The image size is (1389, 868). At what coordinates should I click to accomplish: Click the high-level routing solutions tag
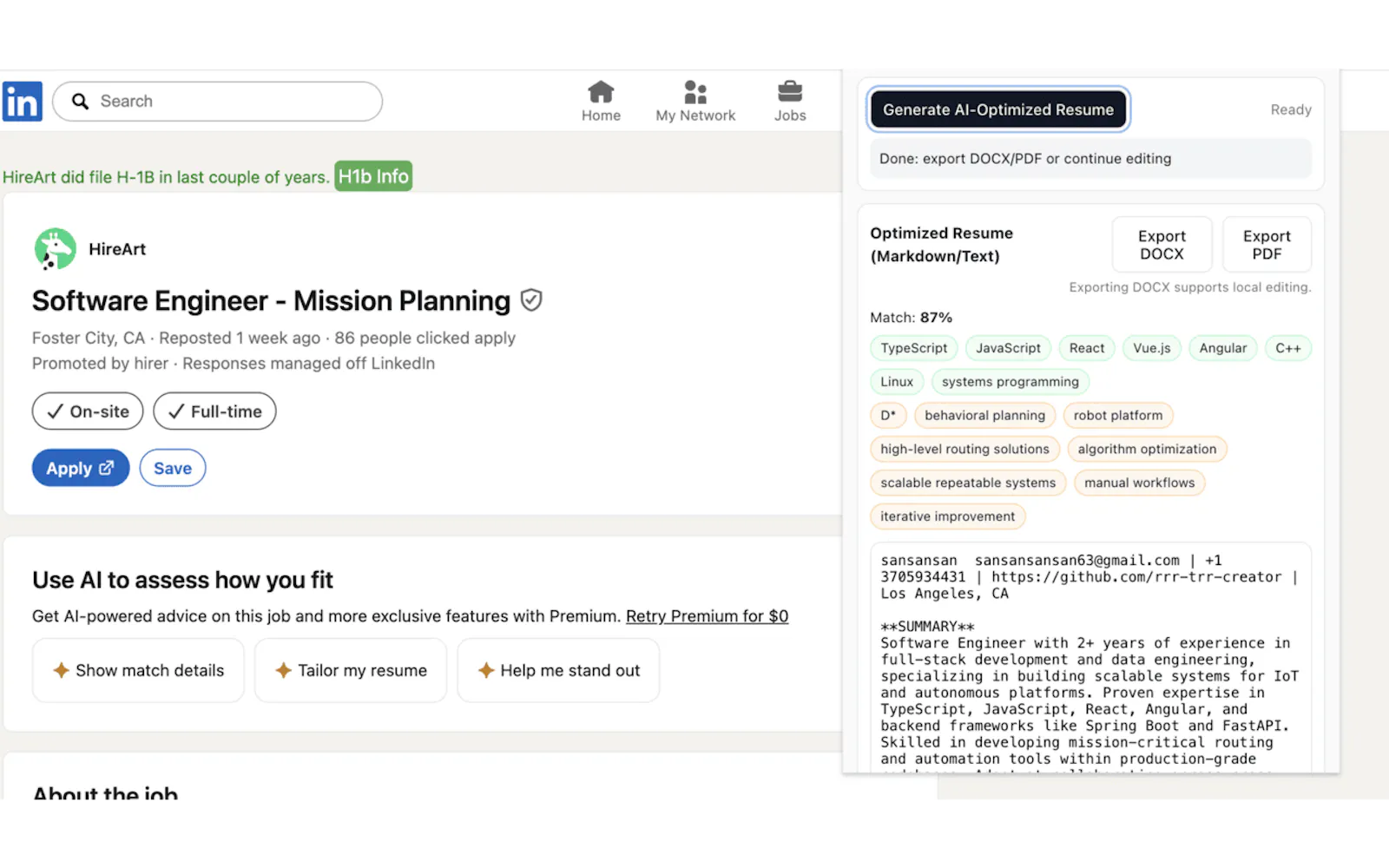pyautogui.click(x=965, y=450)
